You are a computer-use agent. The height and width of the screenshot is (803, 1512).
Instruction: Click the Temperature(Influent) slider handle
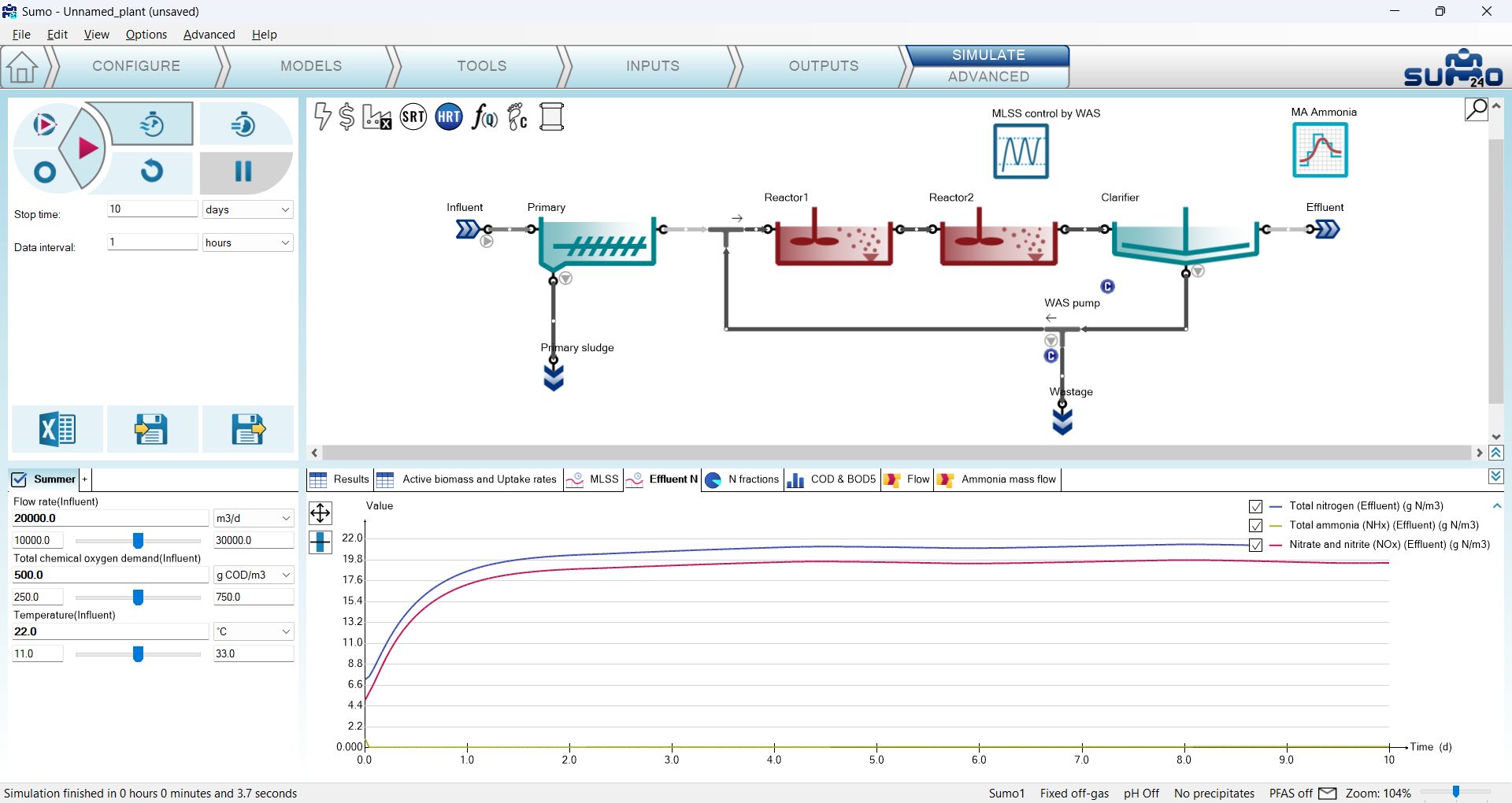(x=138, y=654)
